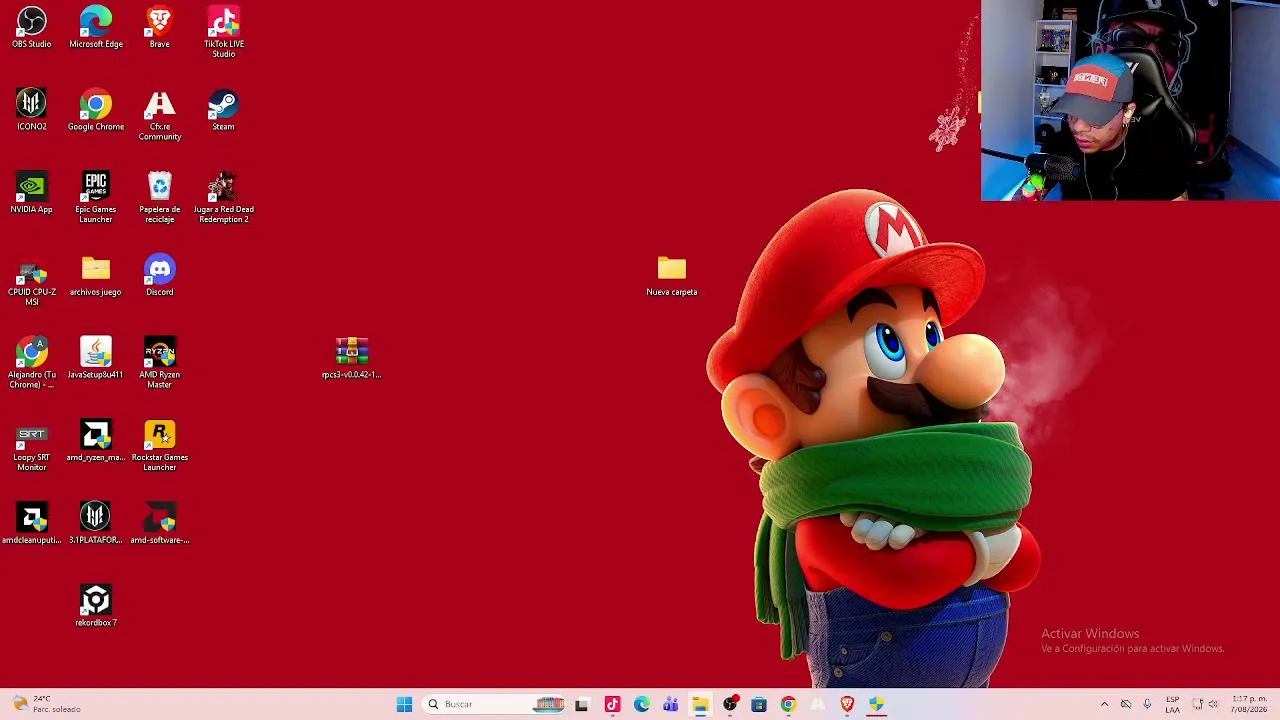Select the Epic Games Launcher icon
Image resolution: width=1280 pixels, height=720 pixels.
(96, 197)
